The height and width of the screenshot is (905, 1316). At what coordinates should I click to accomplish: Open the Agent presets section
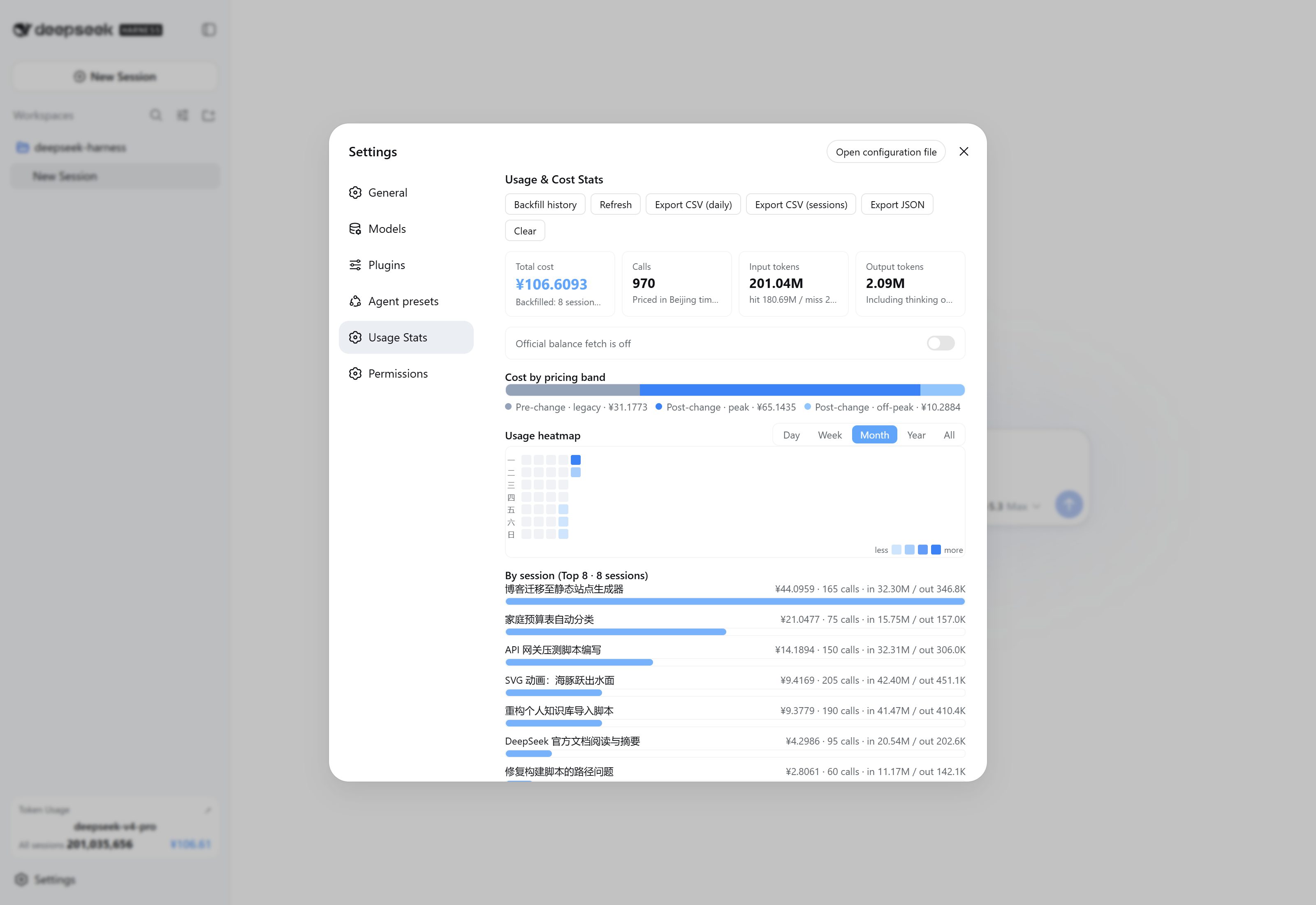(406, 302)
